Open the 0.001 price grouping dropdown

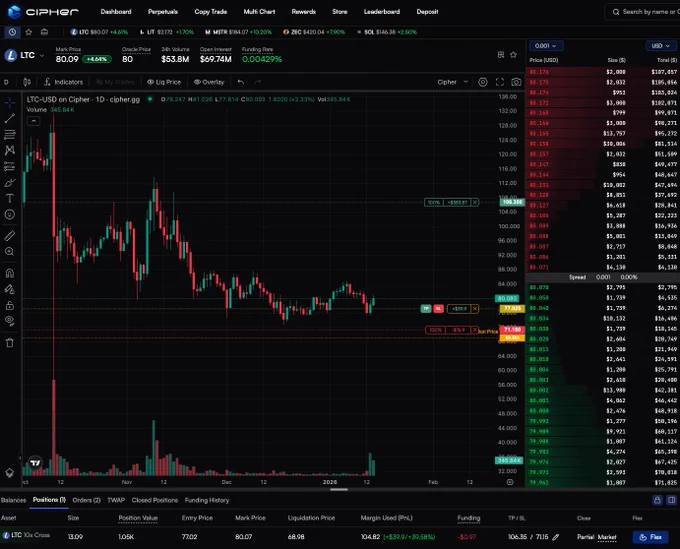(x=546, y=46)
